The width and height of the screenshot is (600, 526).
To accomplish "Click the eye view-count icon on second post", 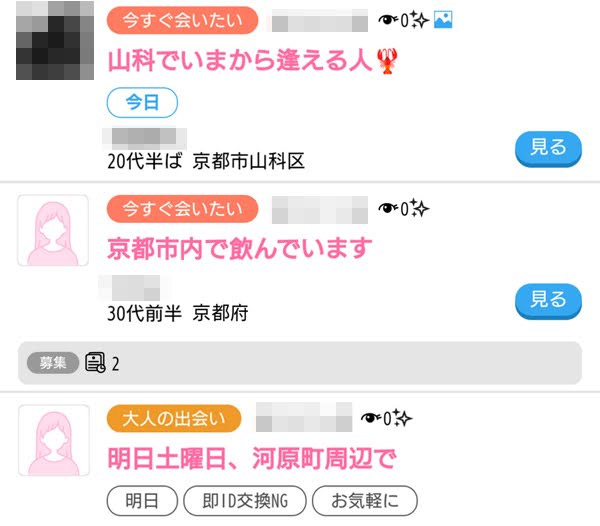I will pos(388,208).
